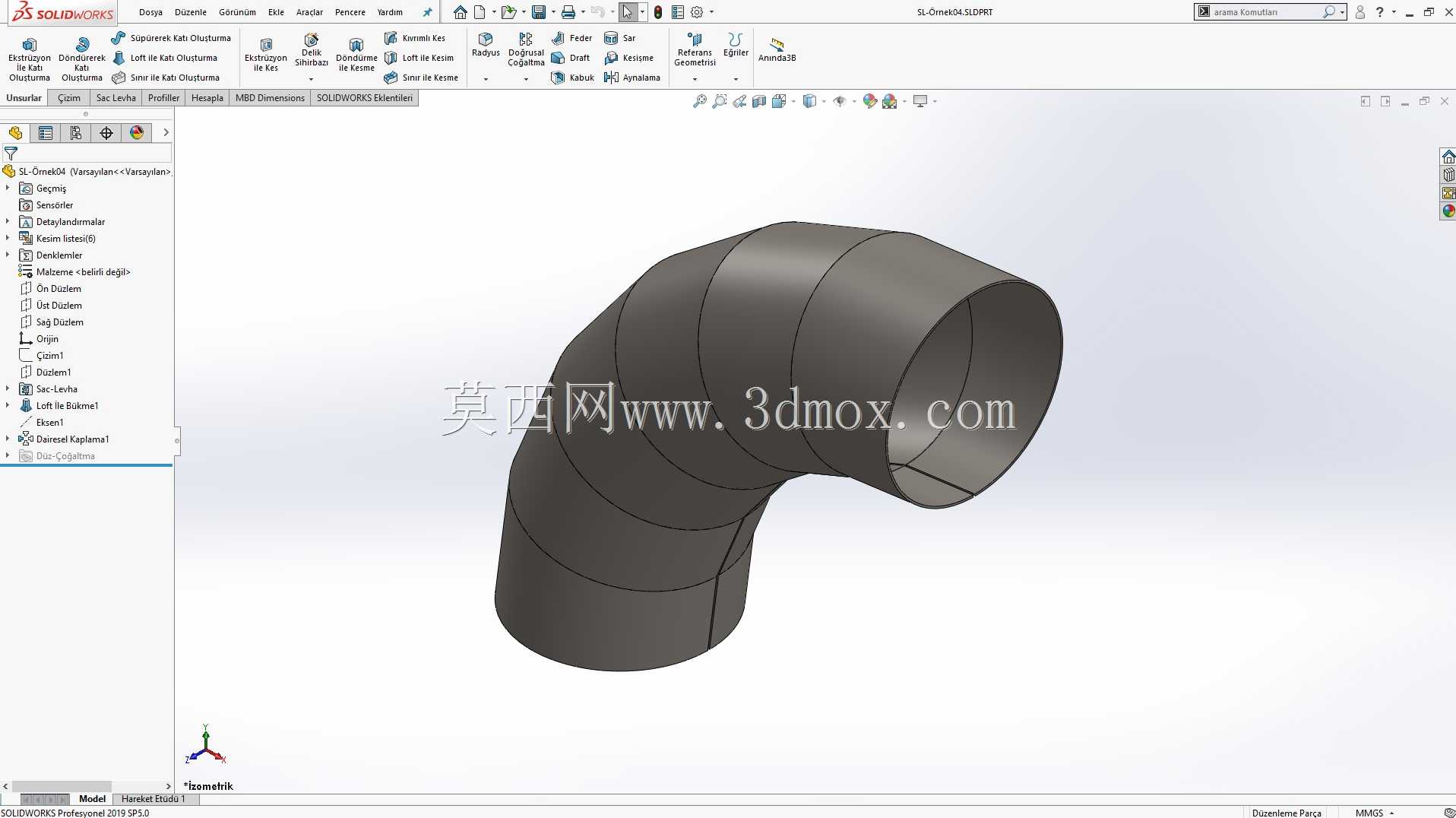Image resolution: width=1456 pixels, height=818 pixels.
Task: Click Ekstrüzyon ile Kes tool
Action: click(x=265, y=55)
